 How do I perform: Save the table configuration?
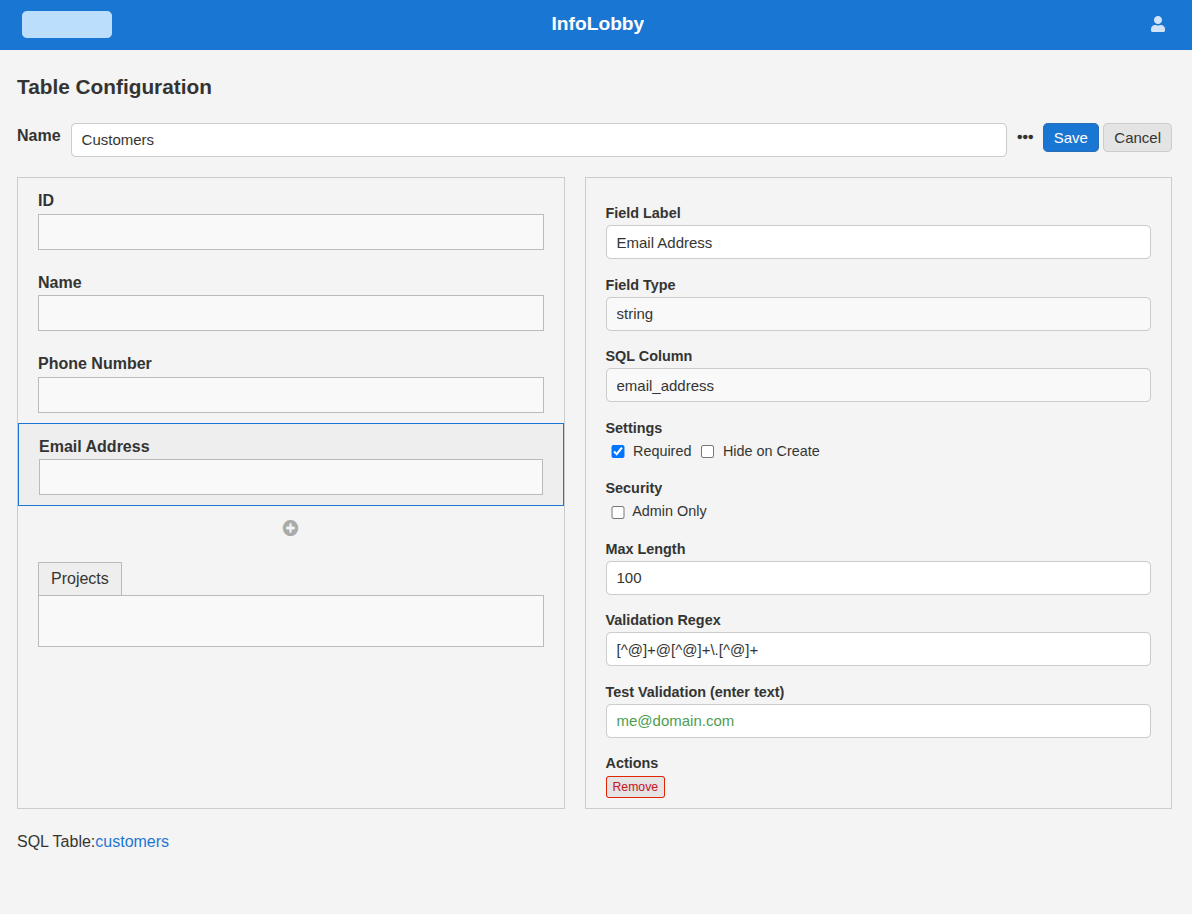1070,138
